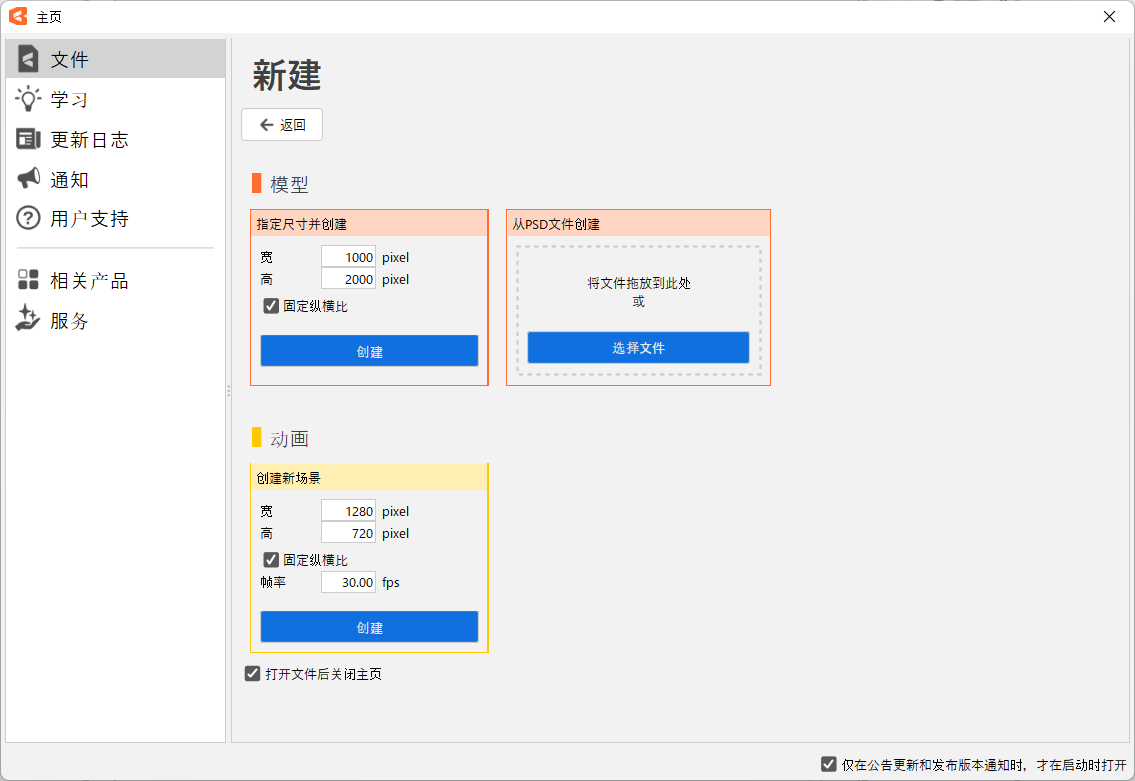Screen dimensions: 1135x781
Task: Click the 学习 lightbulb icon
Action: (28, 99)
